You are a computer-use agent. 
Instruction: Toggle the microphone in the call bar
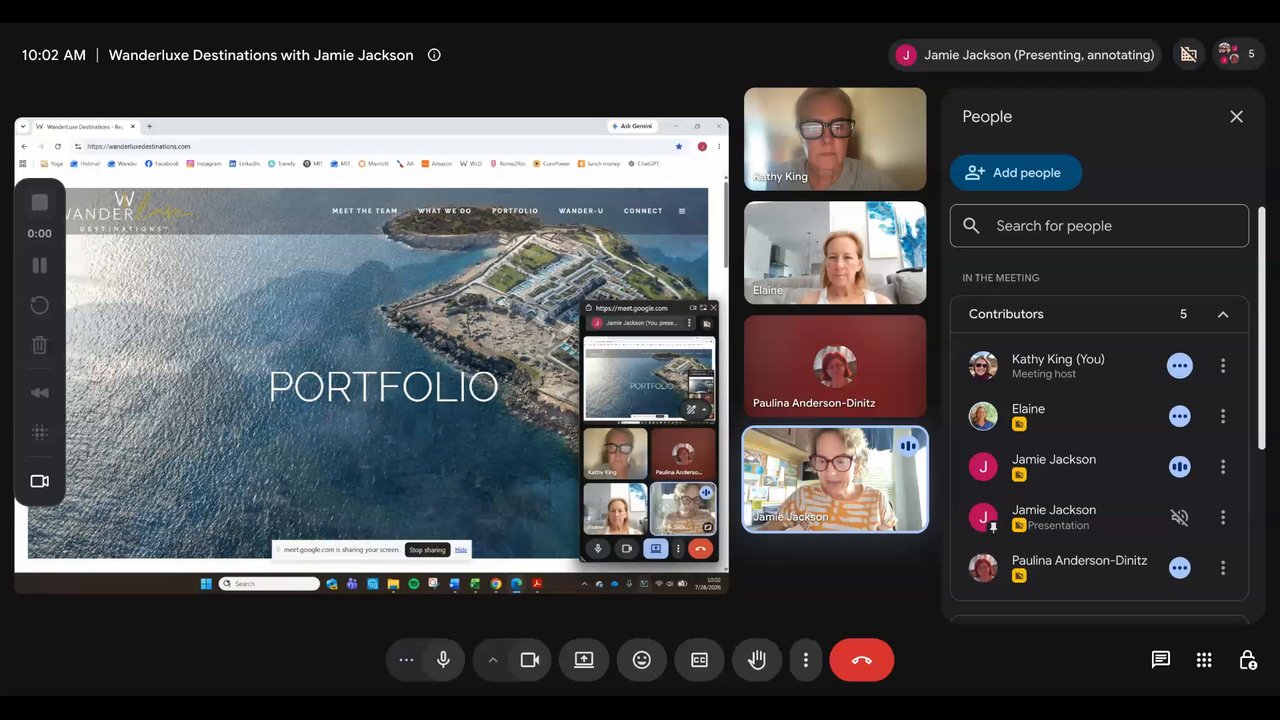pos(443,660)
